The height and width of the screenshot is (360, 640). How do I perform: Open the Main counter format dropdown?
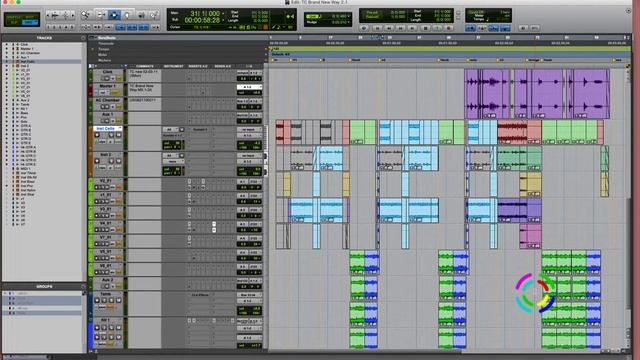(223, 14)
